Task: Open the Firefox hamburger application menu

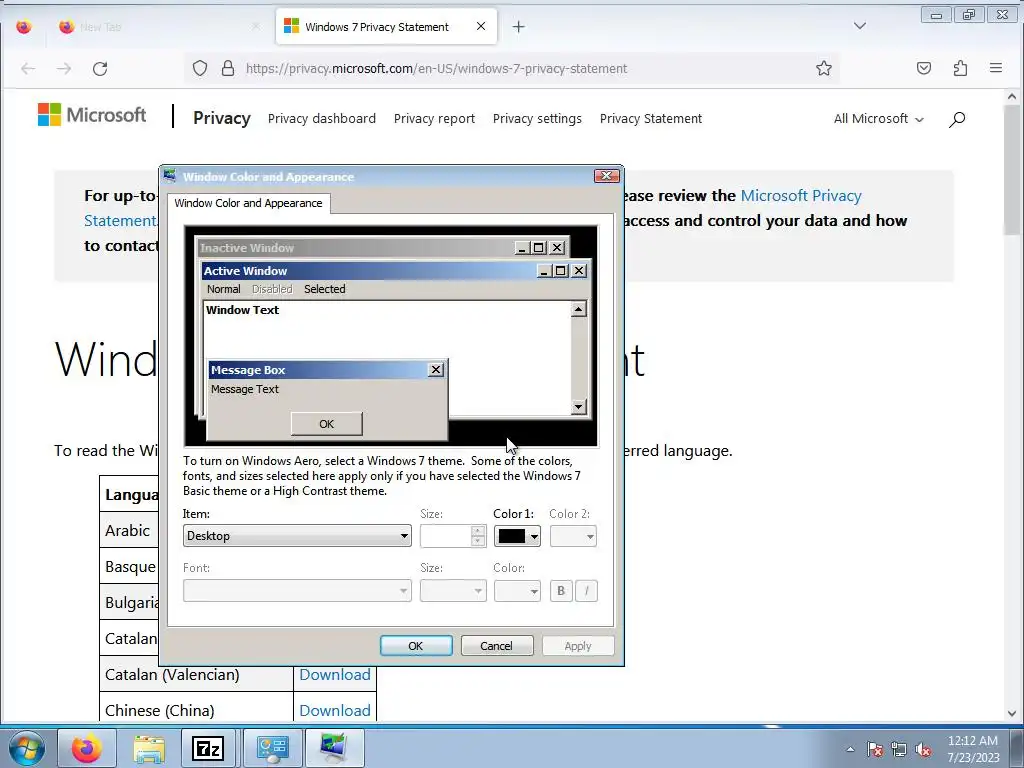Action: point(996,68)
